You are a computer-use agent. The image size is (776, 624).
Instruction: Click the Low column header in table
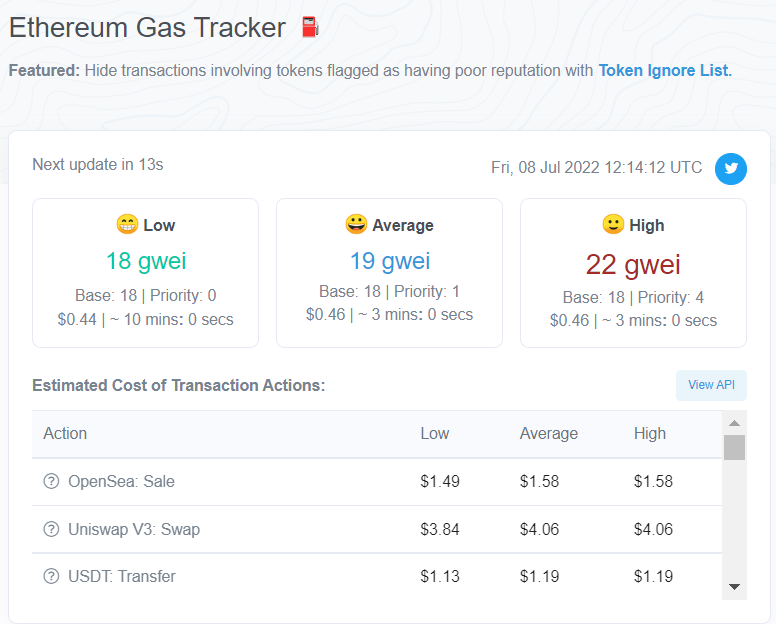pos(435,433)
